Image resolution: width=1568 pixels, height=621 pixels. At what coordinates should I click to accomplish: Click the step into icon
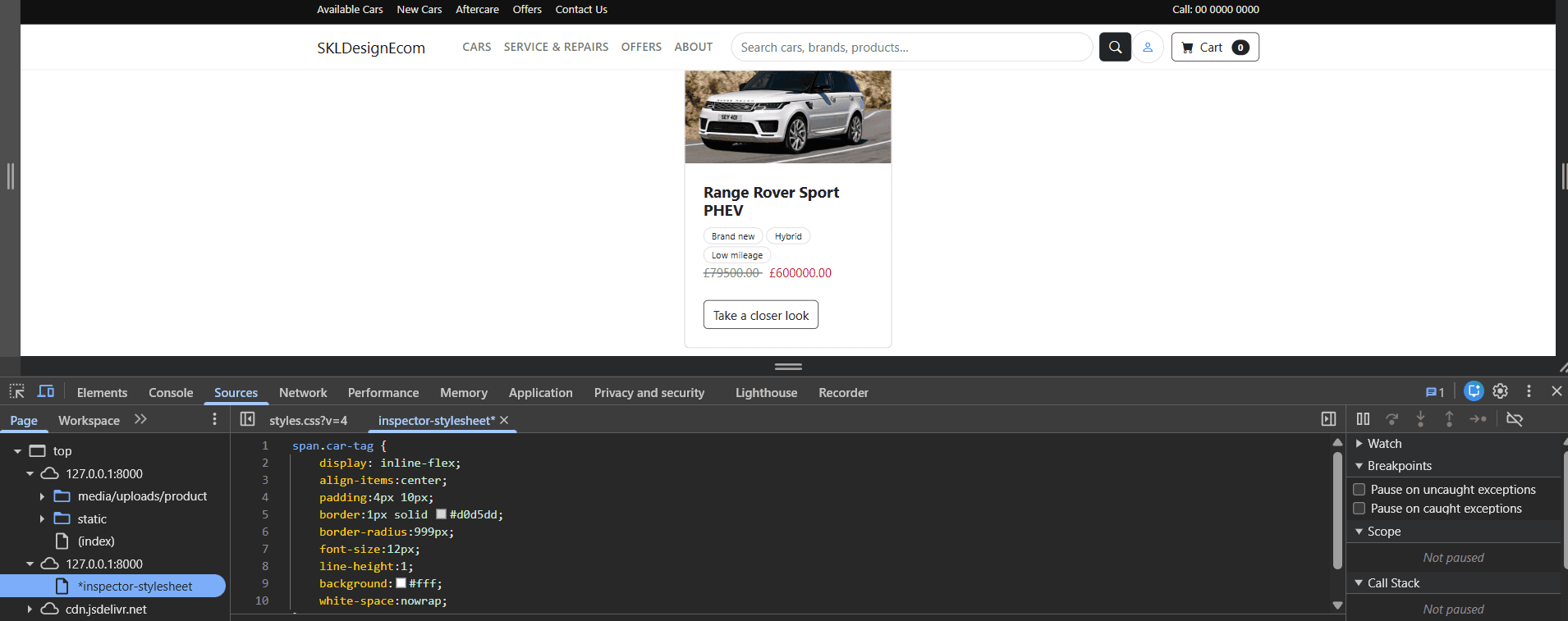pyautogui.click(x=1421, y=419)
